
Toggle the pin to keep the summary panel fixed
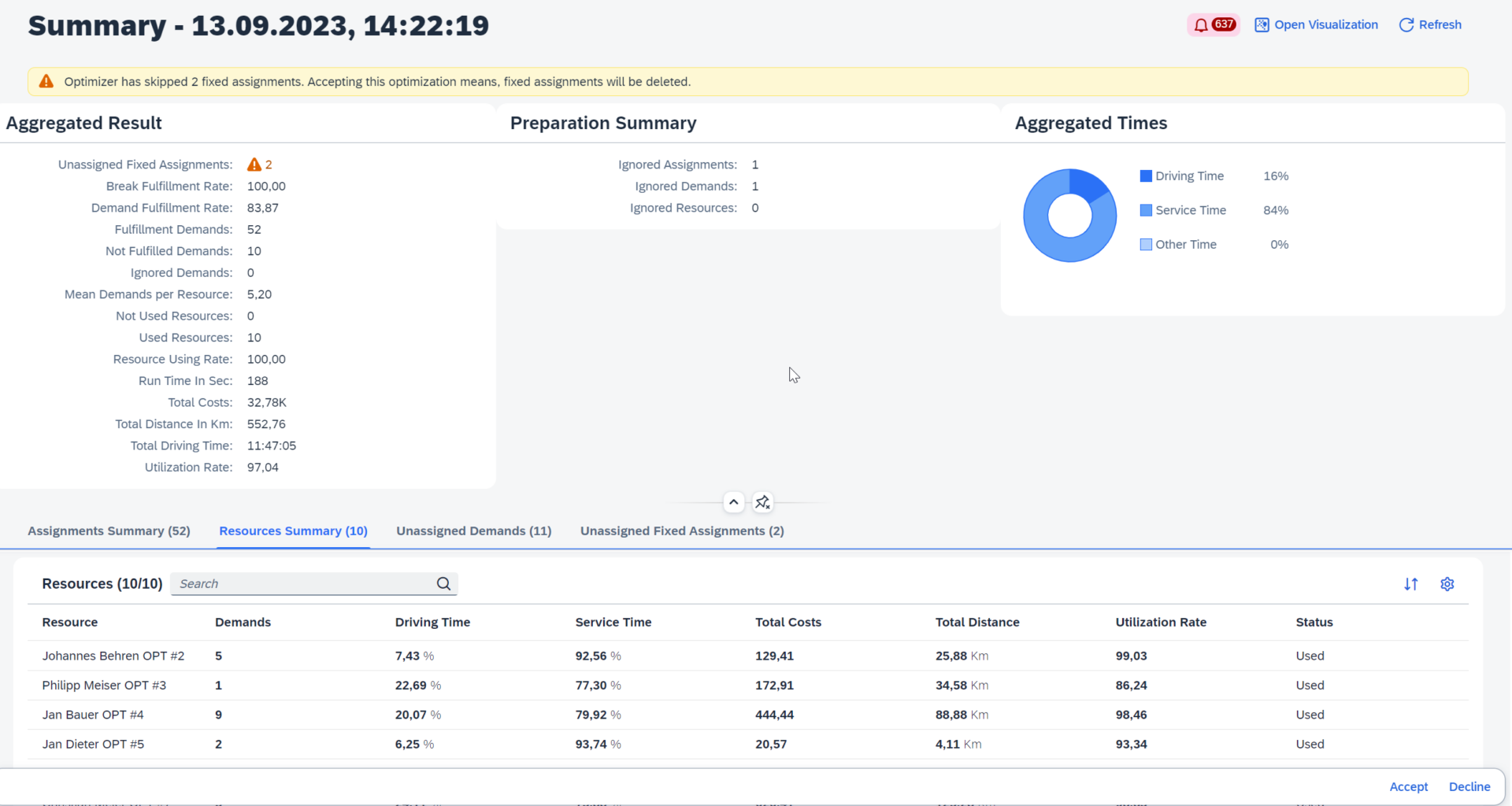pyautogui.click(x=762, y=501)
